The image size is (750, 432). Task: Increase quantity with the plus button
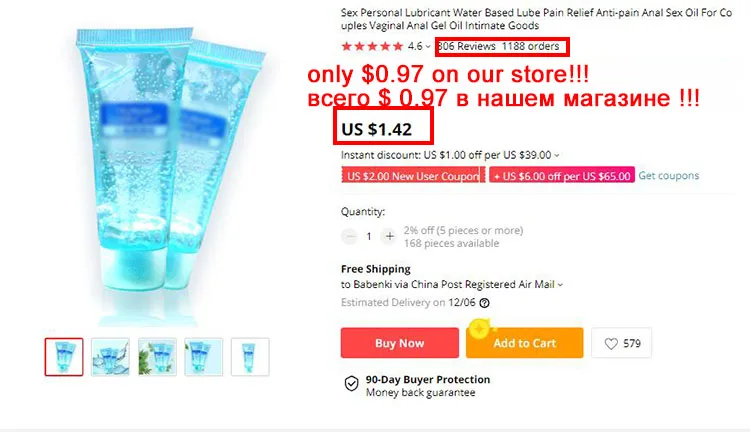[x=390, y=236]
